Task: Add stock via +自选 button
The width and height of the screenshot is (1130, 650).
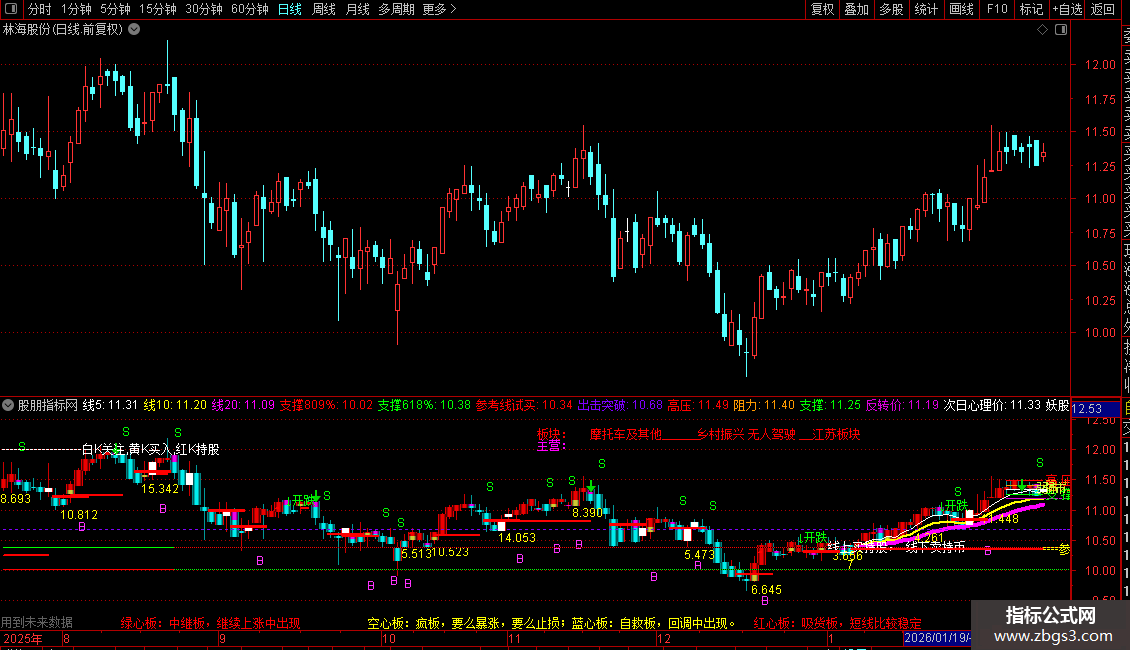Action: (1067, 9)
